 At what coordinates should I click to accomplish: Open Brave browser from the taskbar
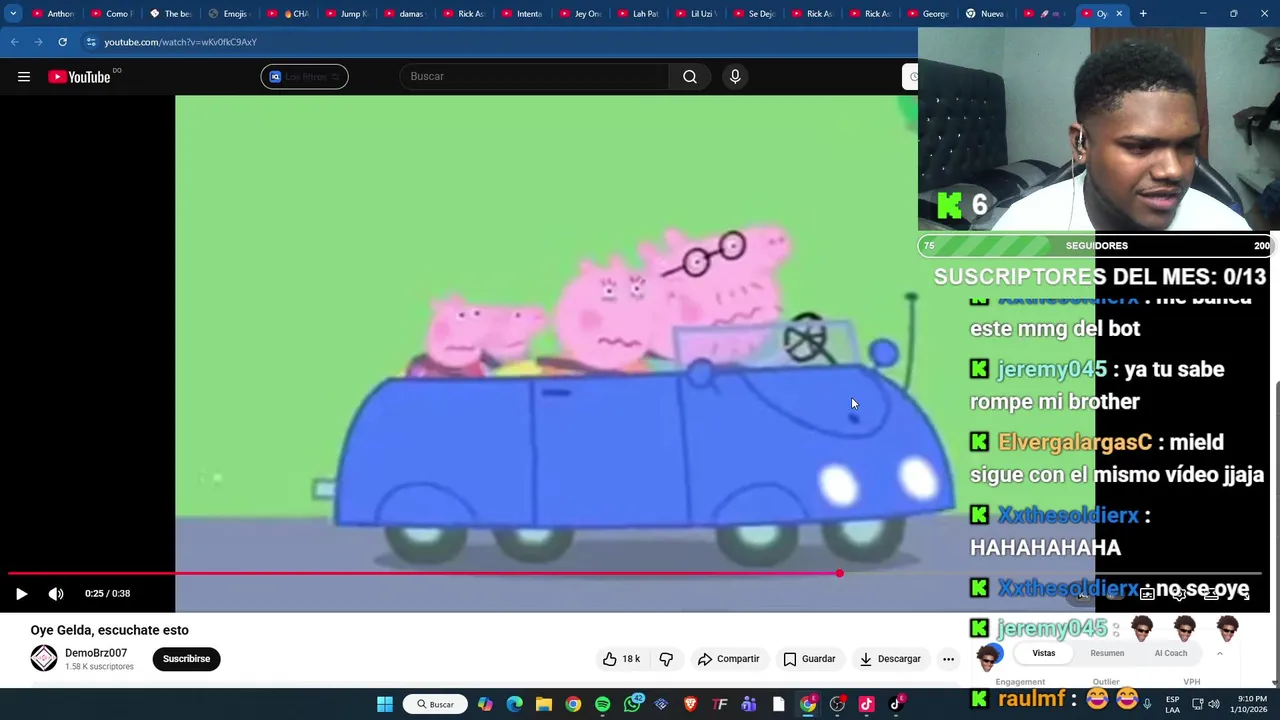pos(690,704)
